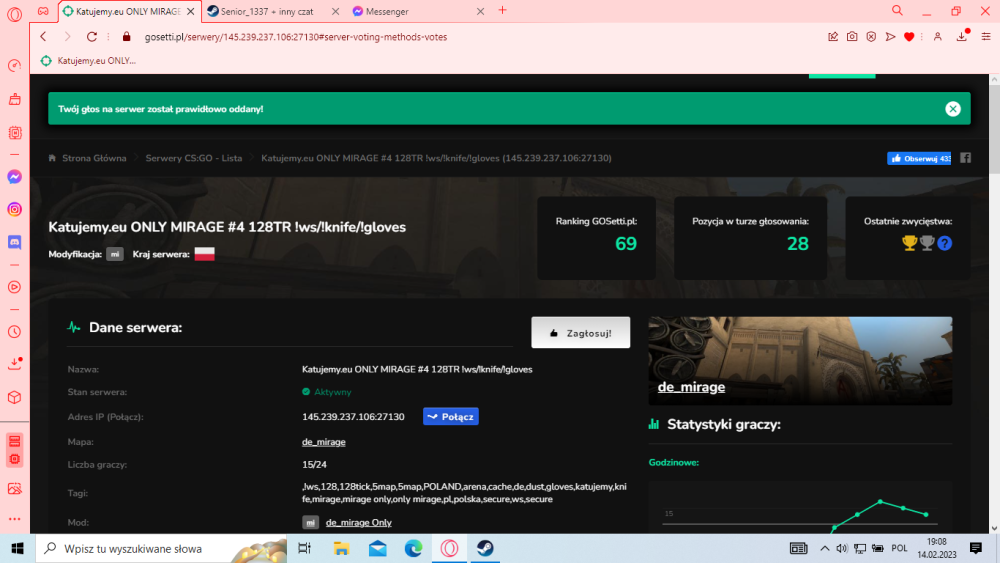This screenshot has width=1000, height=563.
Task: Close the Messenger tab
Action: click(480, 11)
